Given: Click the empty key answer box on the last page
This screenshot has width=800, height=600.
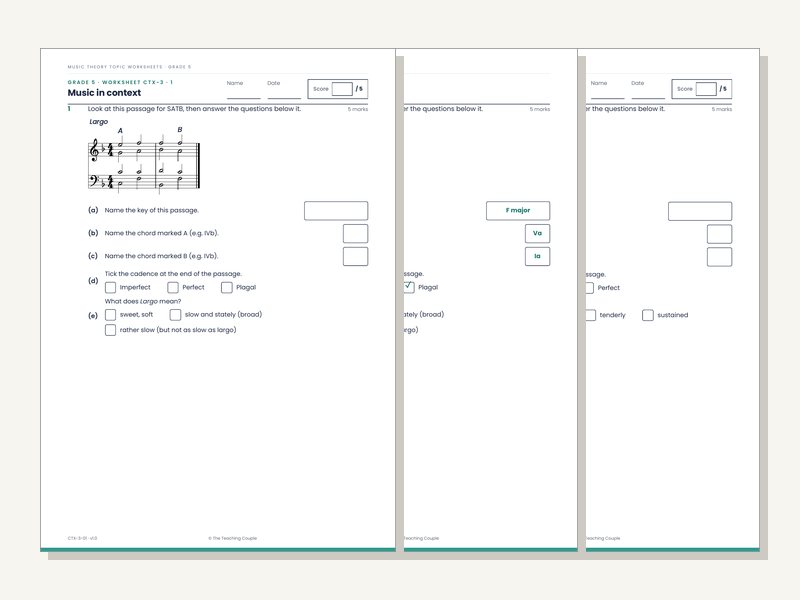Looking at the screenshot, I should click(x=700, y=211).
